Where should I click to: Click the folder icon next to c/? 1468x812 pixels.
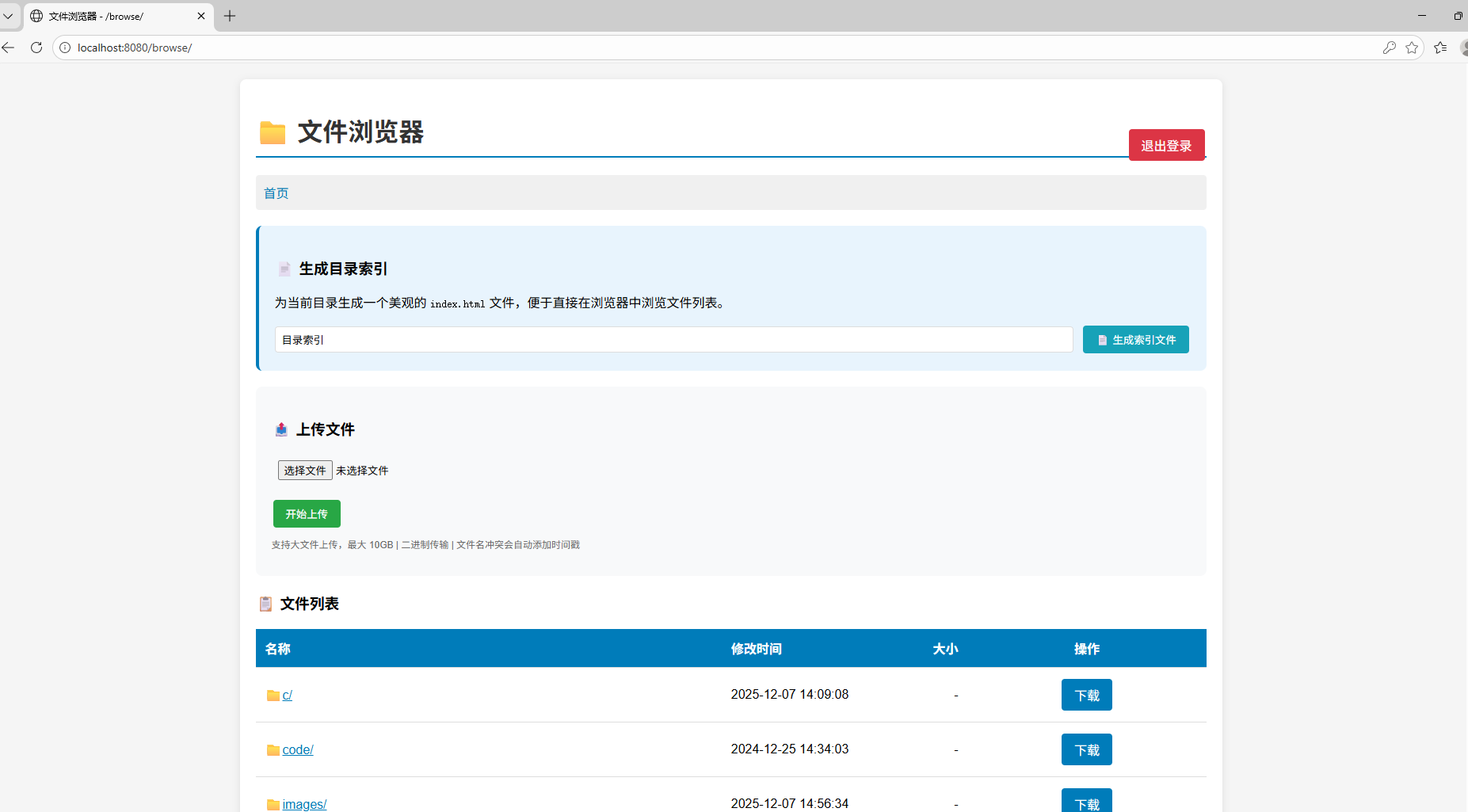[273, 696]
